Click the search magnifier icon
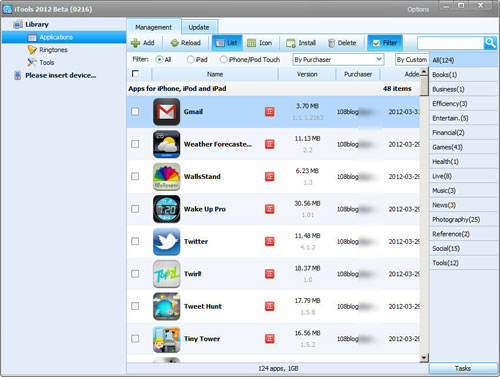The image size is (500, 377). (x=490, y=43)
